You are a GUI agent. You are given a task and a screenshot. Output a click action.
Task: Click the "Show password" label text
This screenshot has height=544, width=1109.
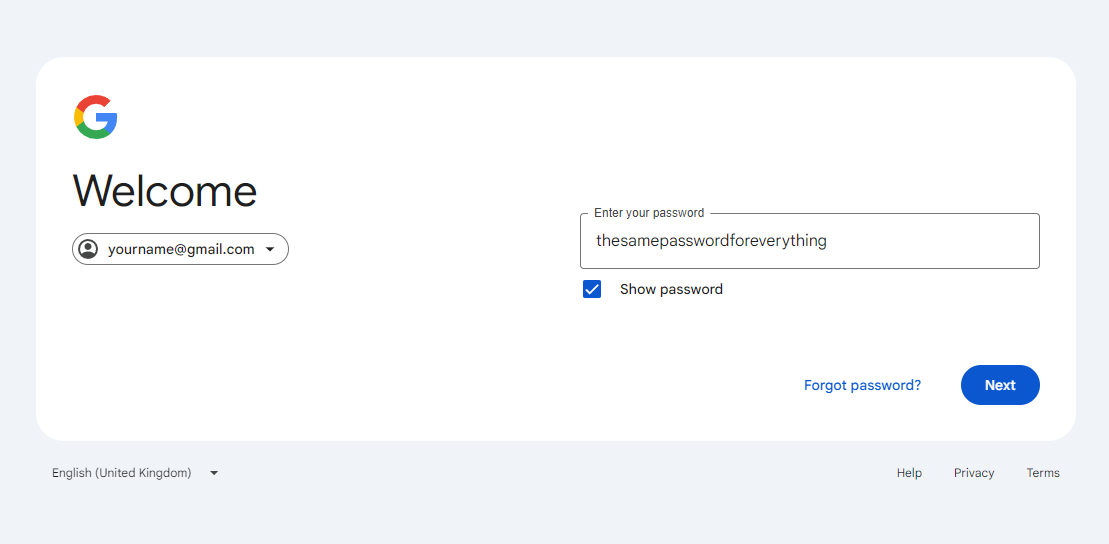671,289
